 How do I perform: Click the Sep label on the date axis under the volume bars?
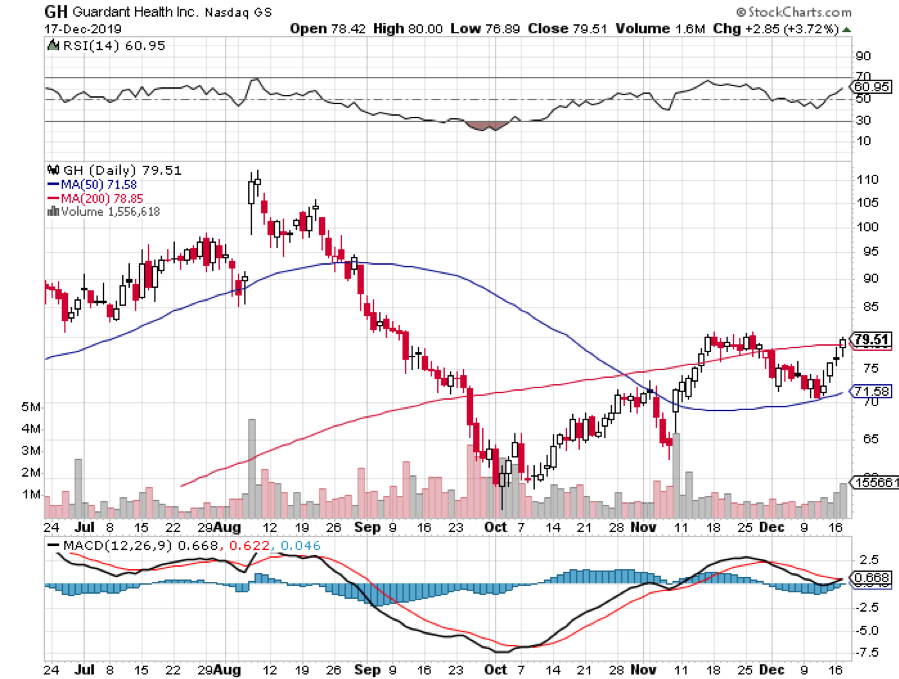pos(367,527)
